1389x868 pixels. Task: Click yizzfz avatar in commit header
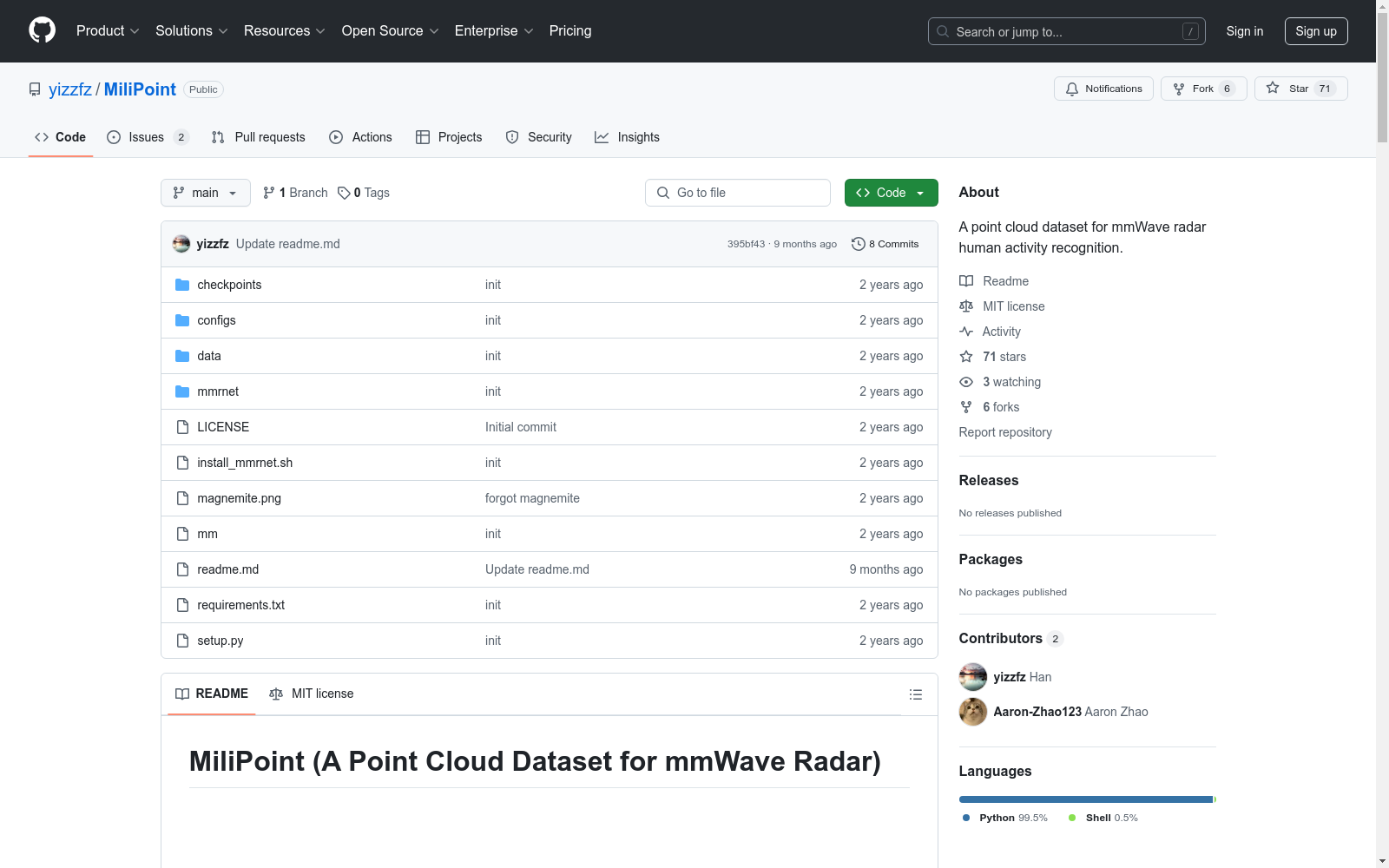(181, 244)
